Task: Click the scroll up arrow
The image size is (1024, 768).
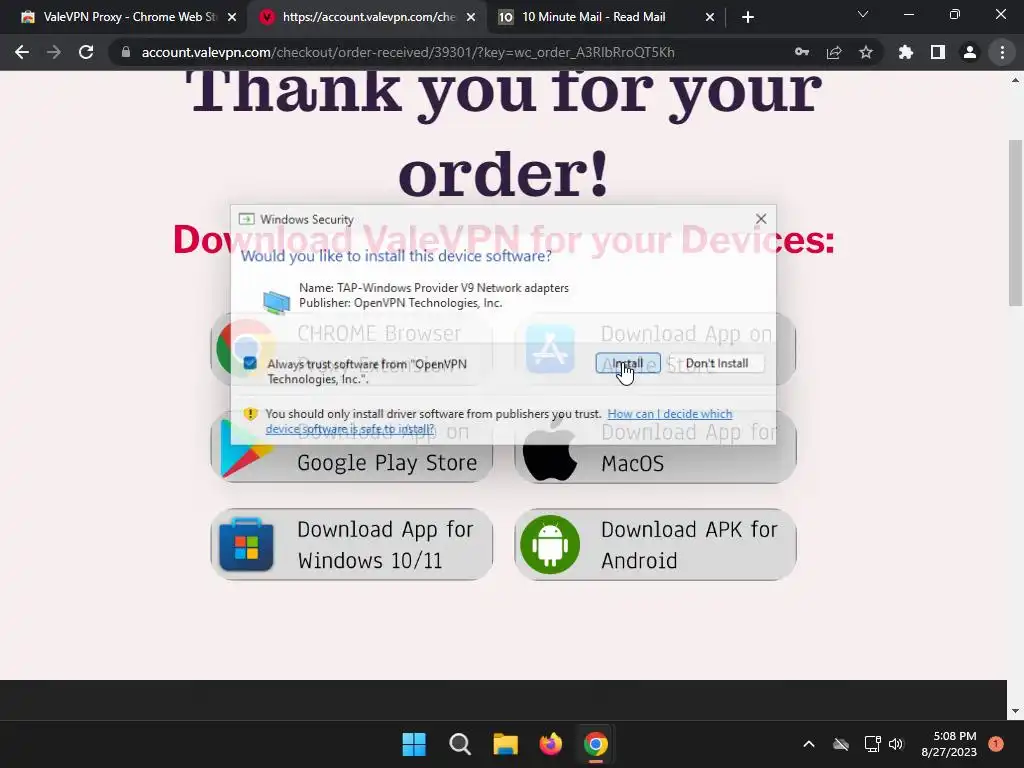Action: (1015, 80)
